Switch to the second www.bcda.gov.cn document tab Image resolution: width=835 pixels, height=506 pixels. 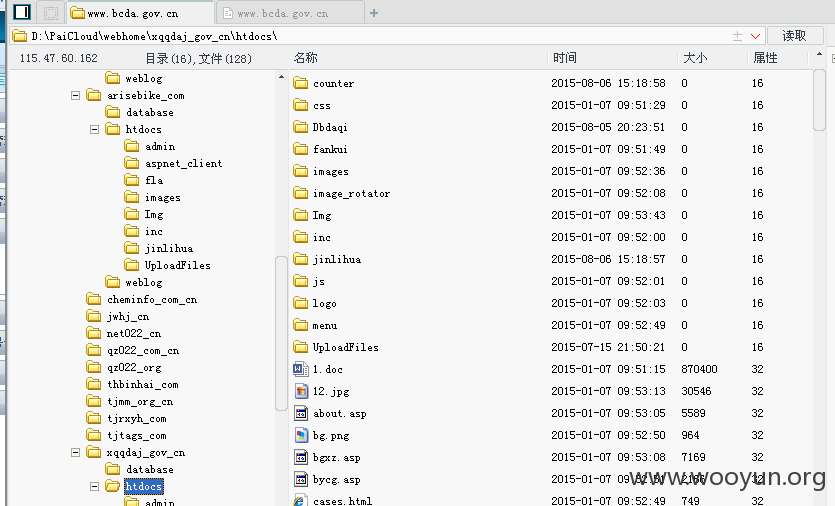290,13
